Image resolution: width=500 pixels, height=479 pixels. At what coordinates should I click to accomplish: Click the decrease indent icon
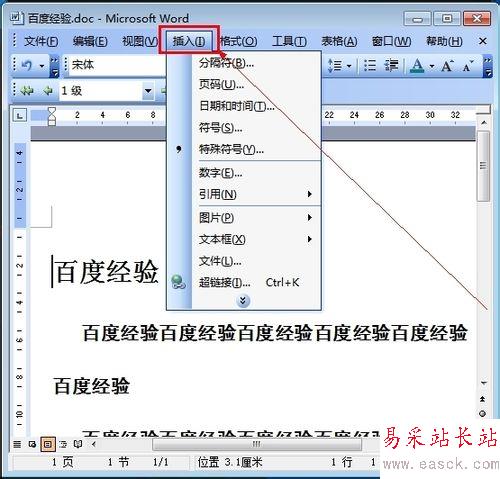pyautogui.click(x=391, y=65)
